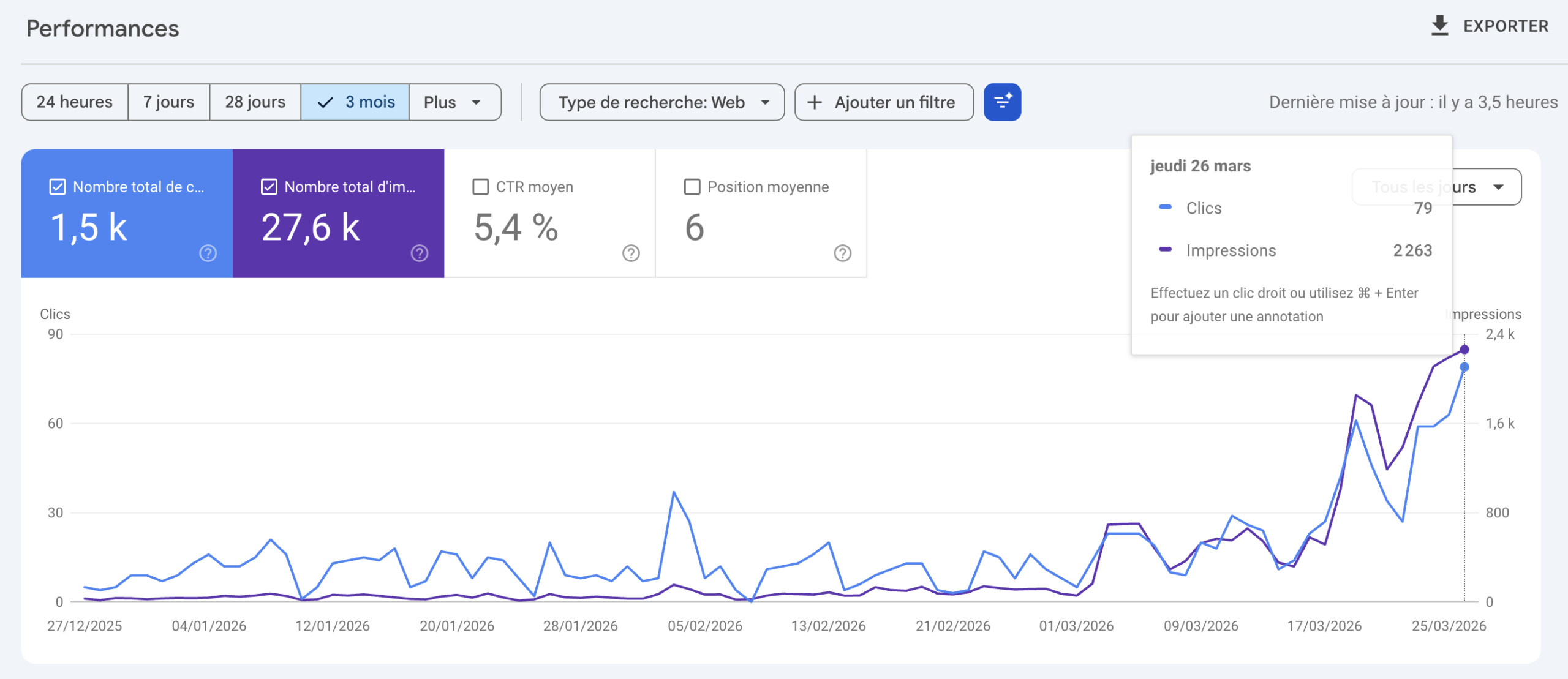The image size is (1568, 679).
Task: Uncheck Nombre total de clics checkbox
Action: point(57,187)
